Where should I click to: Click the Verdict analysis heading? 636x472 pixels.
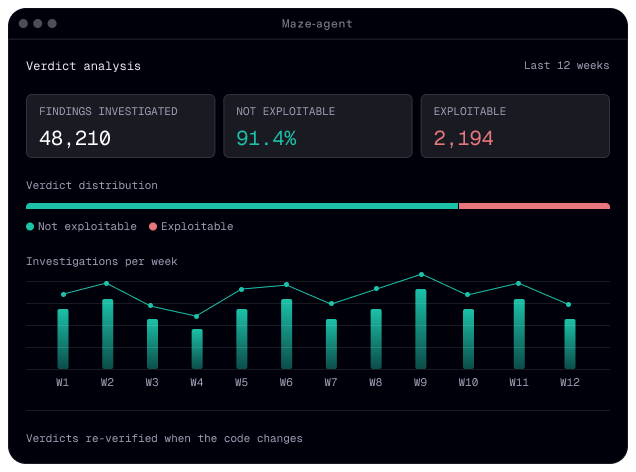83,66
